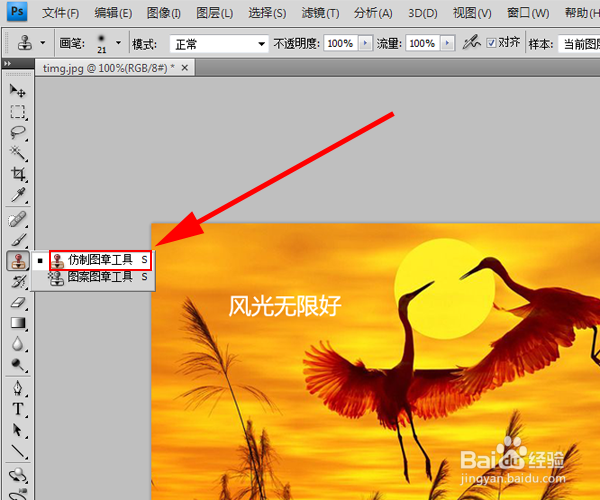600x500 pixels.
Task: Open the 分析(A) menu
Action: click(x=373, y=13)
